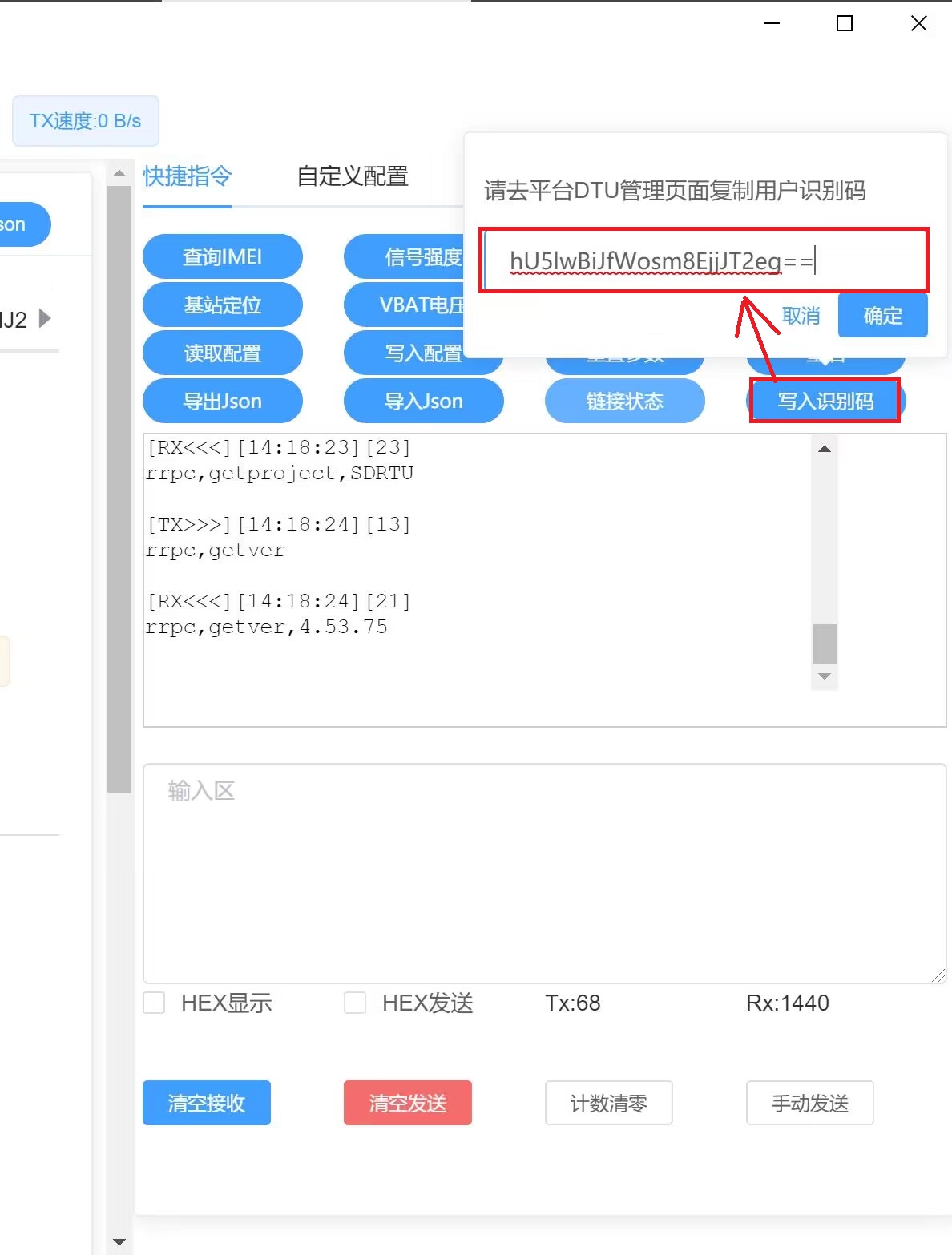
Task: Click the 基站定位 button
Action: 223,305
